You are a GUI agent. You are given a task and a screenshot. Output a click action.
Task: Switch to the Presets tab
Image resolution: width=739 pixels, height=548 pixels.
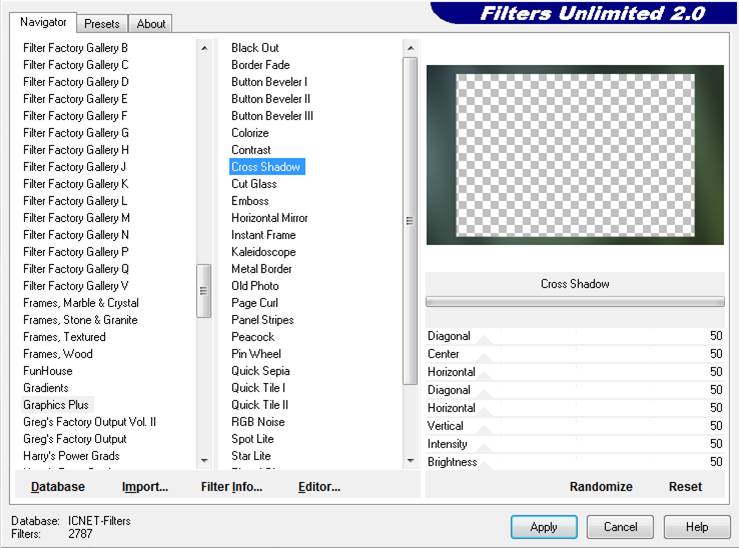tap(101, 23)
